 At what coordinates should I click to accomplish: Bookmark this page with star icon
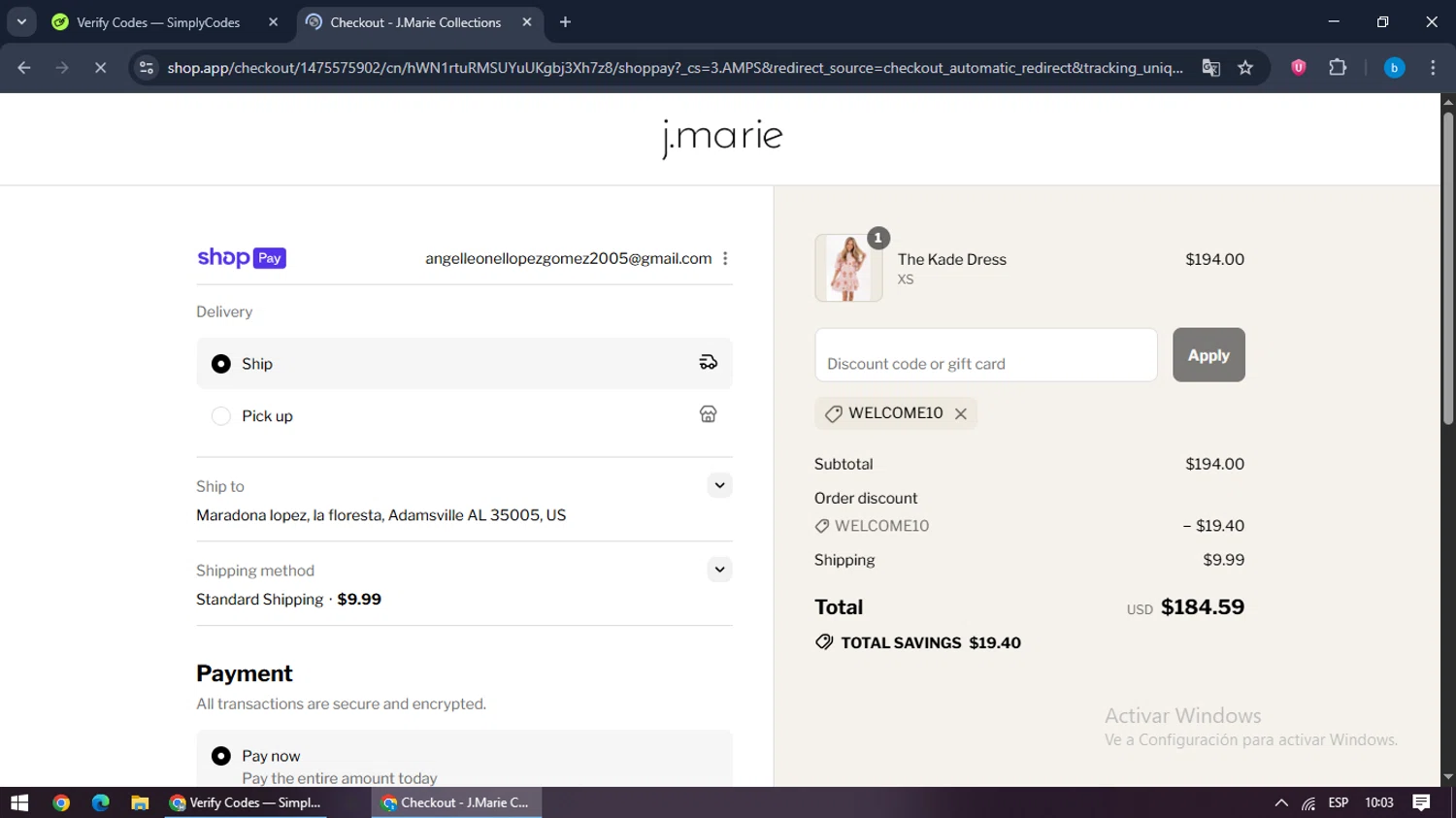coord(1245,68)
